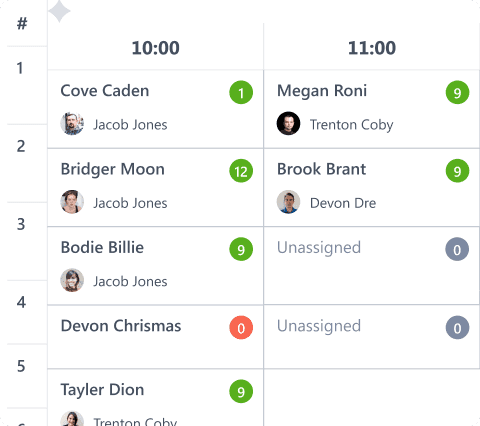Open the Tayler Dion appointment
Viewport: 480px width, 426px height.
point(155,397)
